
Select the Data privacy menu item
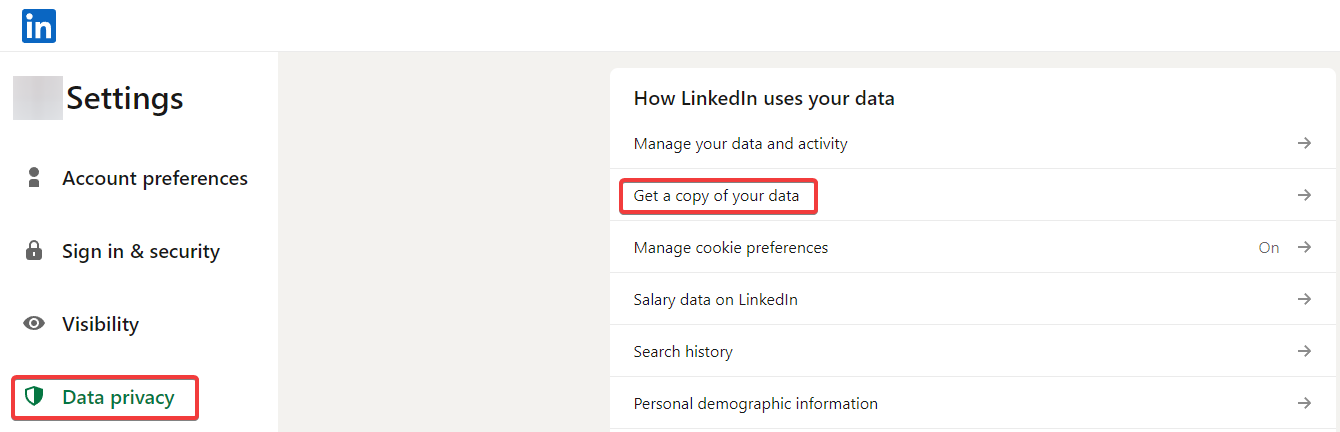tap(118, 397)
